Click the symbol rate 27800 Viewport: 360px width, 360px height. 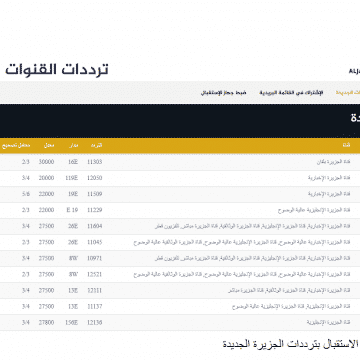[x=46, y=322]
